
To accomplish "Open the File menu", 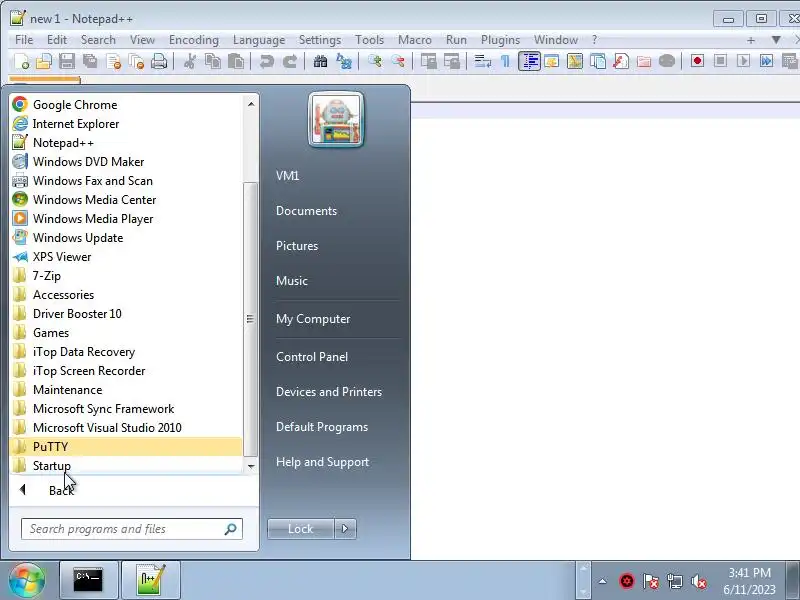I will (x=24, y=40).
